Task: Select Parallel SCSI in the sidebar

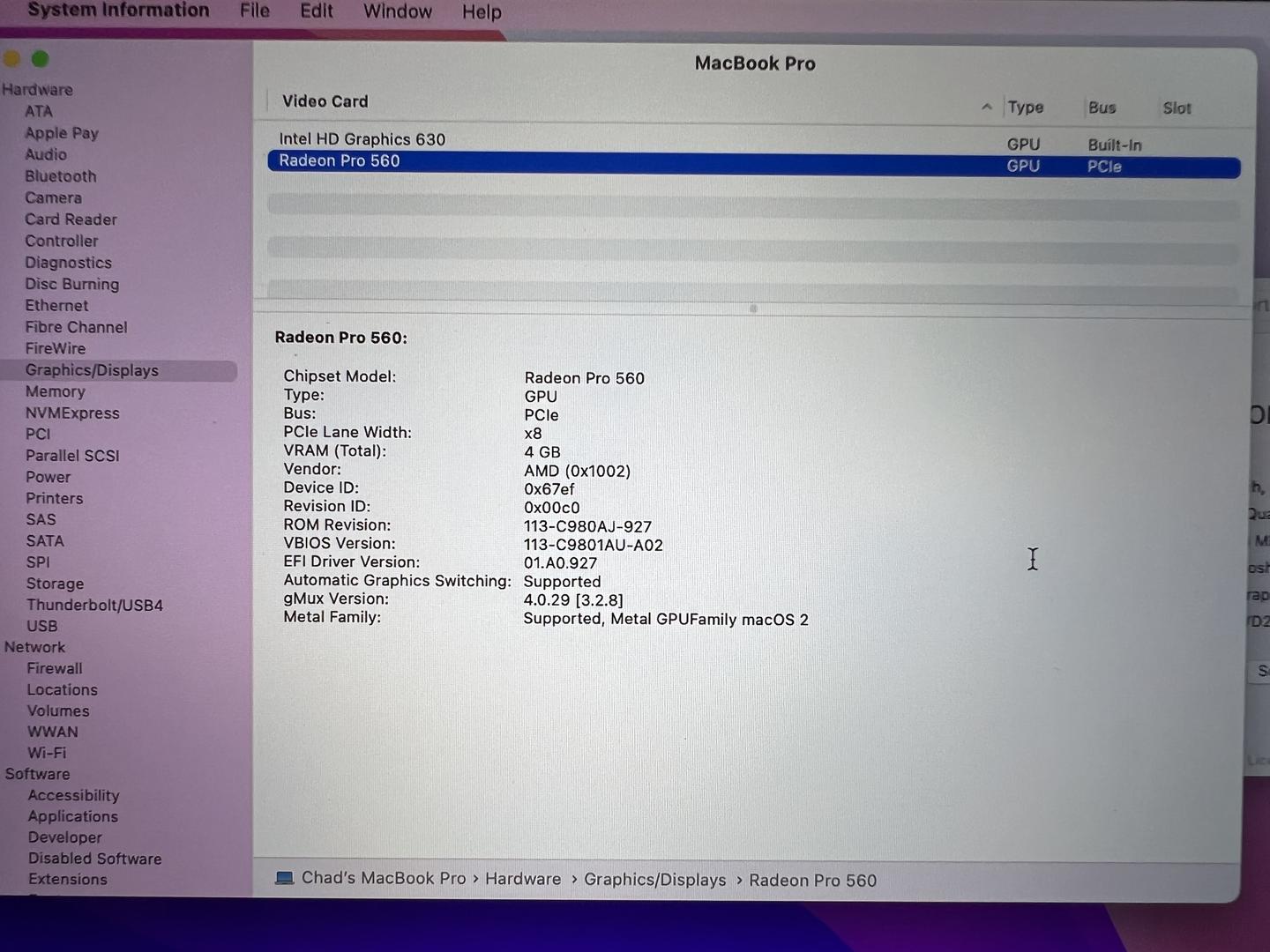Action: click(x=72, y=456)
